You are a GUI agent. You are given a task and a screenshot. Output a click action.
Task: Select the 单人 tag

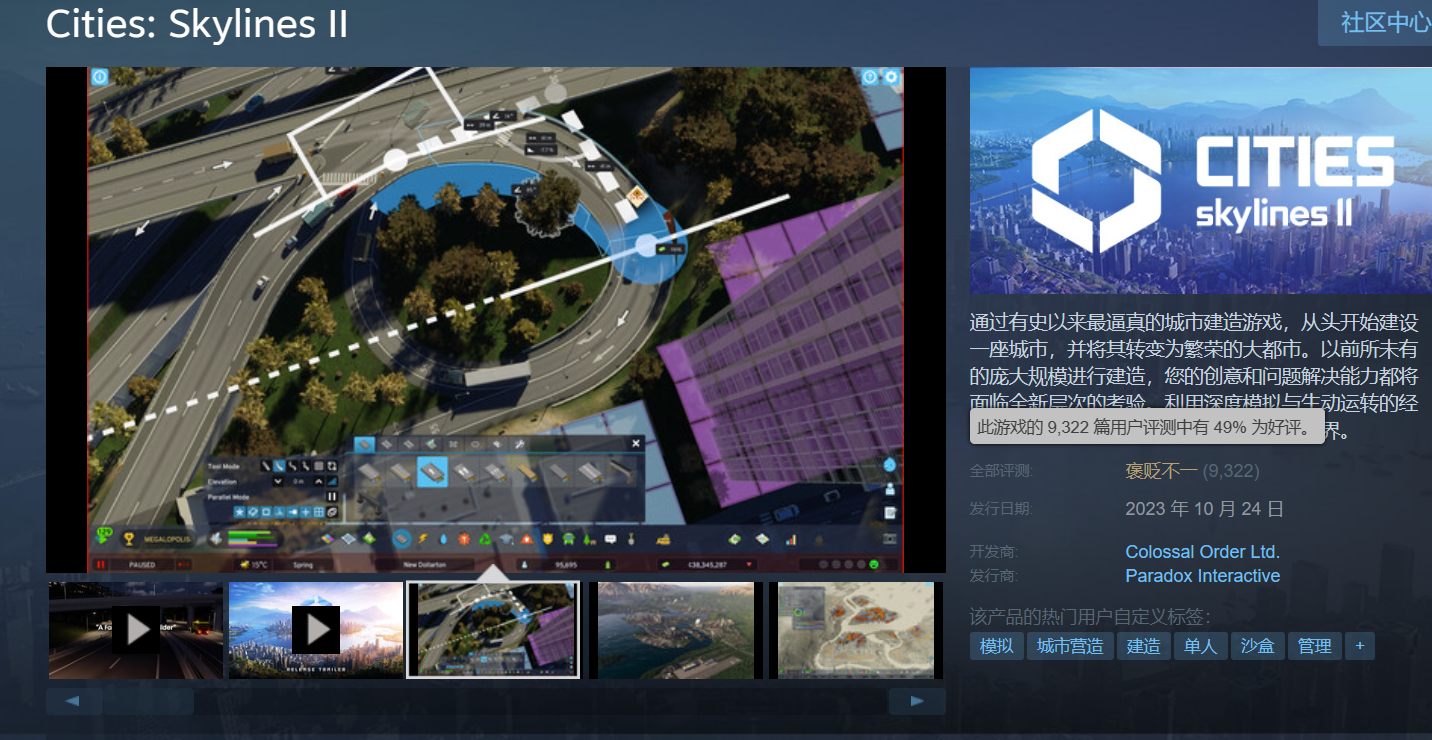[x=1200, y=646]
